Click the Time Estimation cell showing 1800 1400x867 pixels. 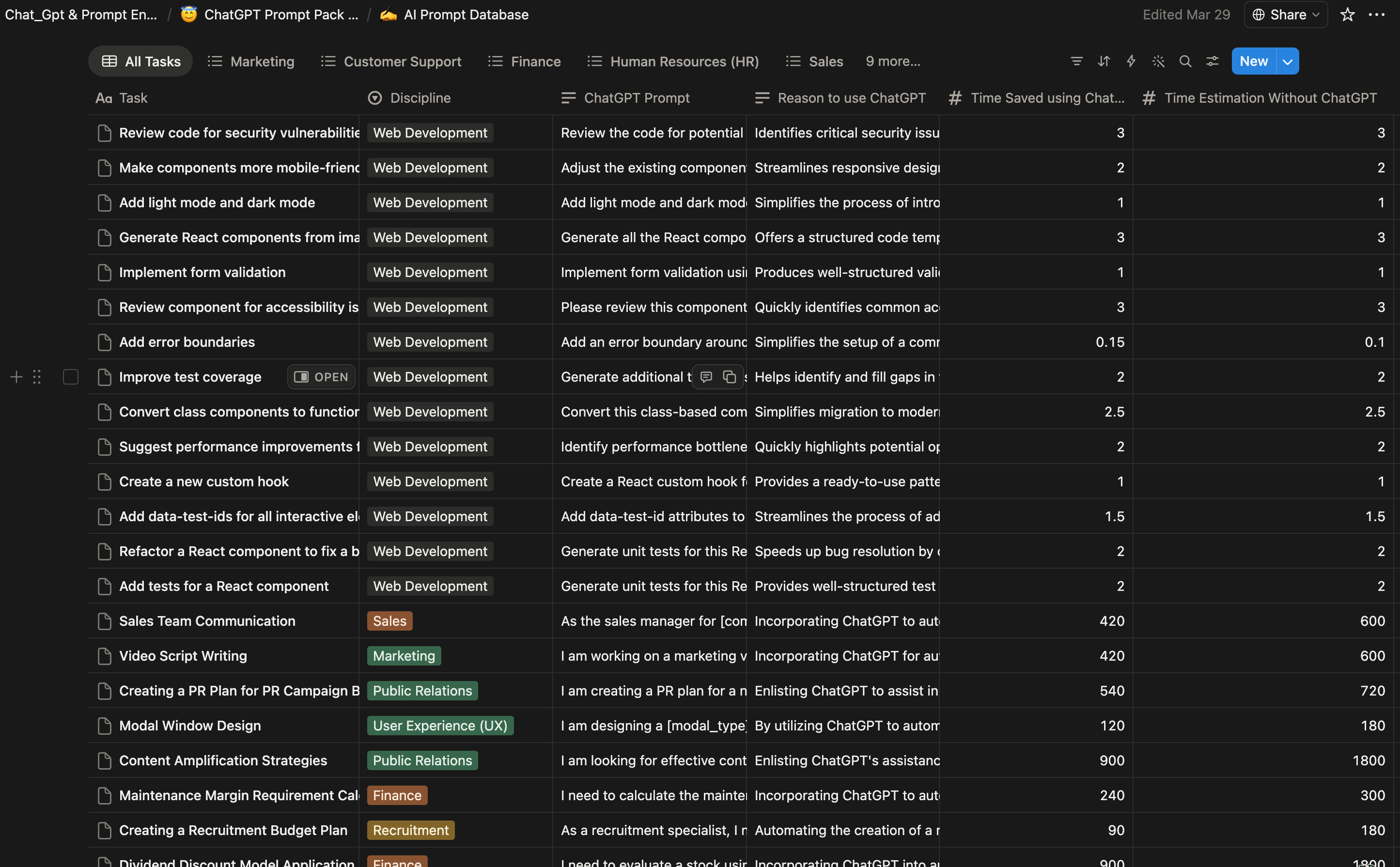[x=1263, y=761]
